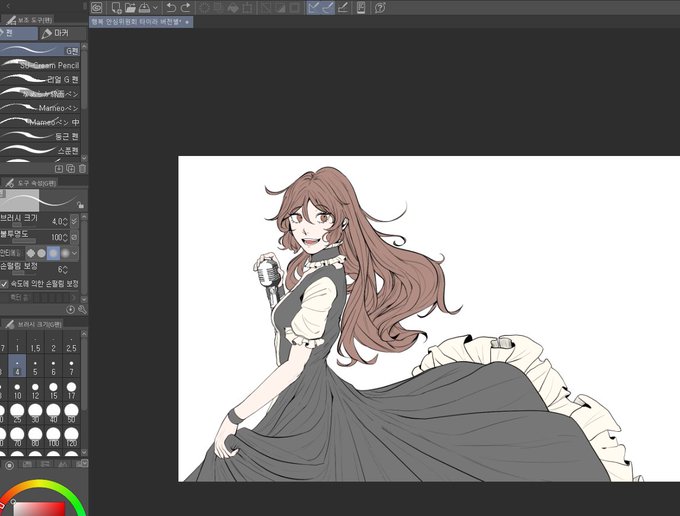Expand the anti-aliasing options dropdown
This screenshot has width=680, height=516.
pyautogui.click(x=75, y=253)
